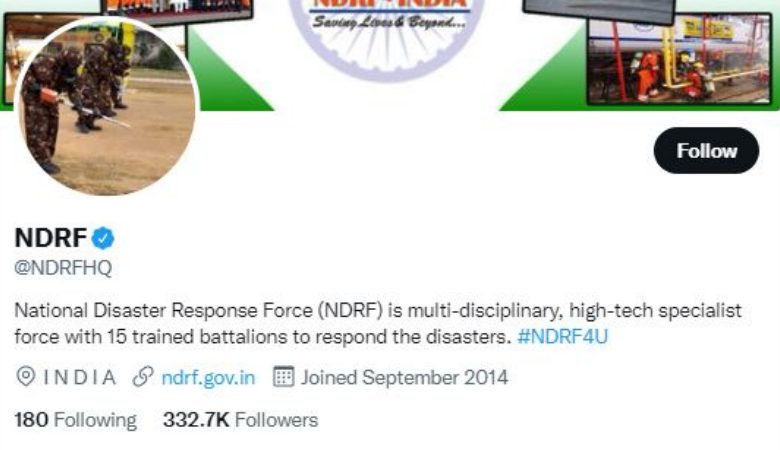780x450 pixels.
Task: Click the #NDRF4U hashtag
Action: tap(562, 337)
